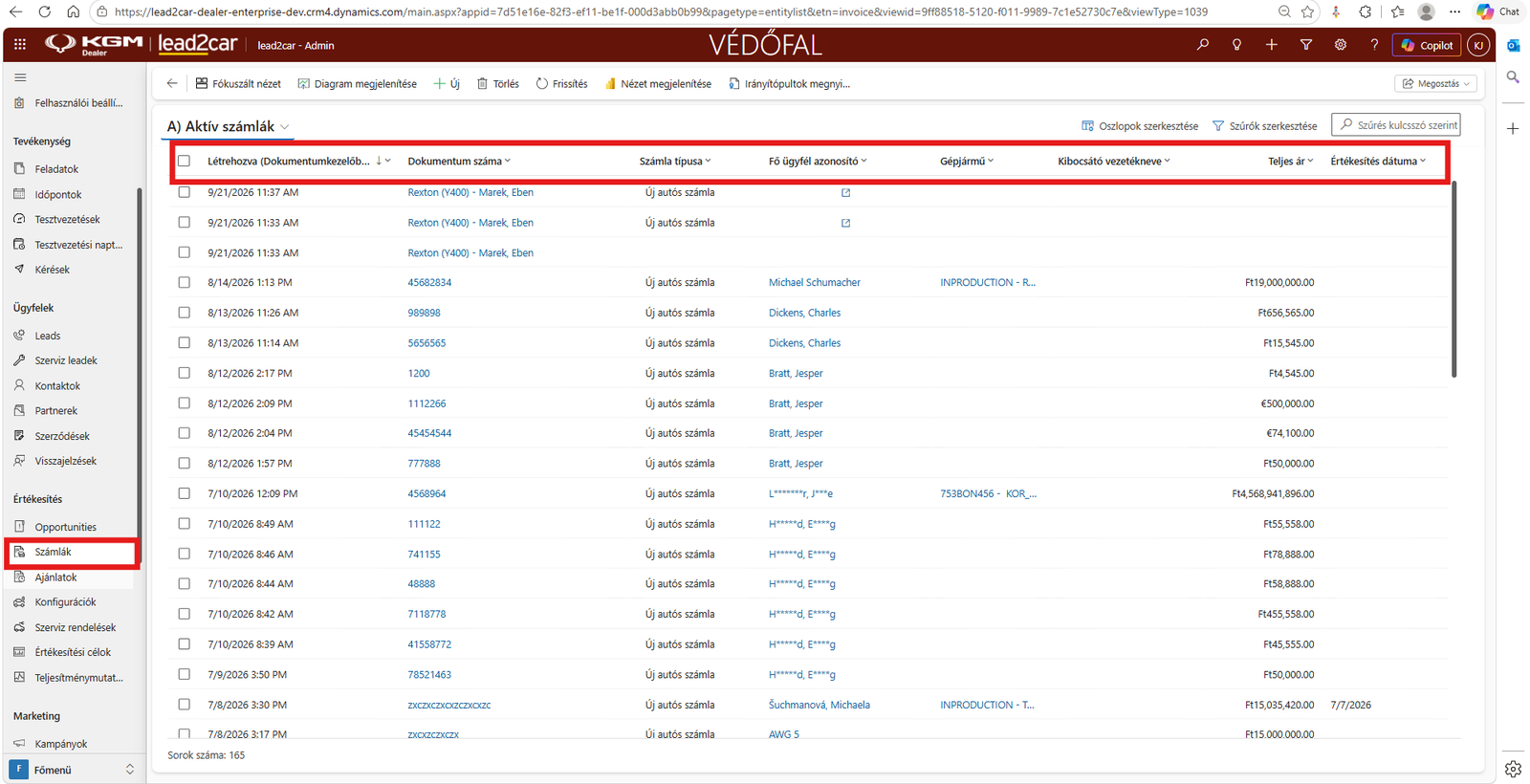
Task: Open the lightbulb assistant icon
Action: pos(1236,45)
